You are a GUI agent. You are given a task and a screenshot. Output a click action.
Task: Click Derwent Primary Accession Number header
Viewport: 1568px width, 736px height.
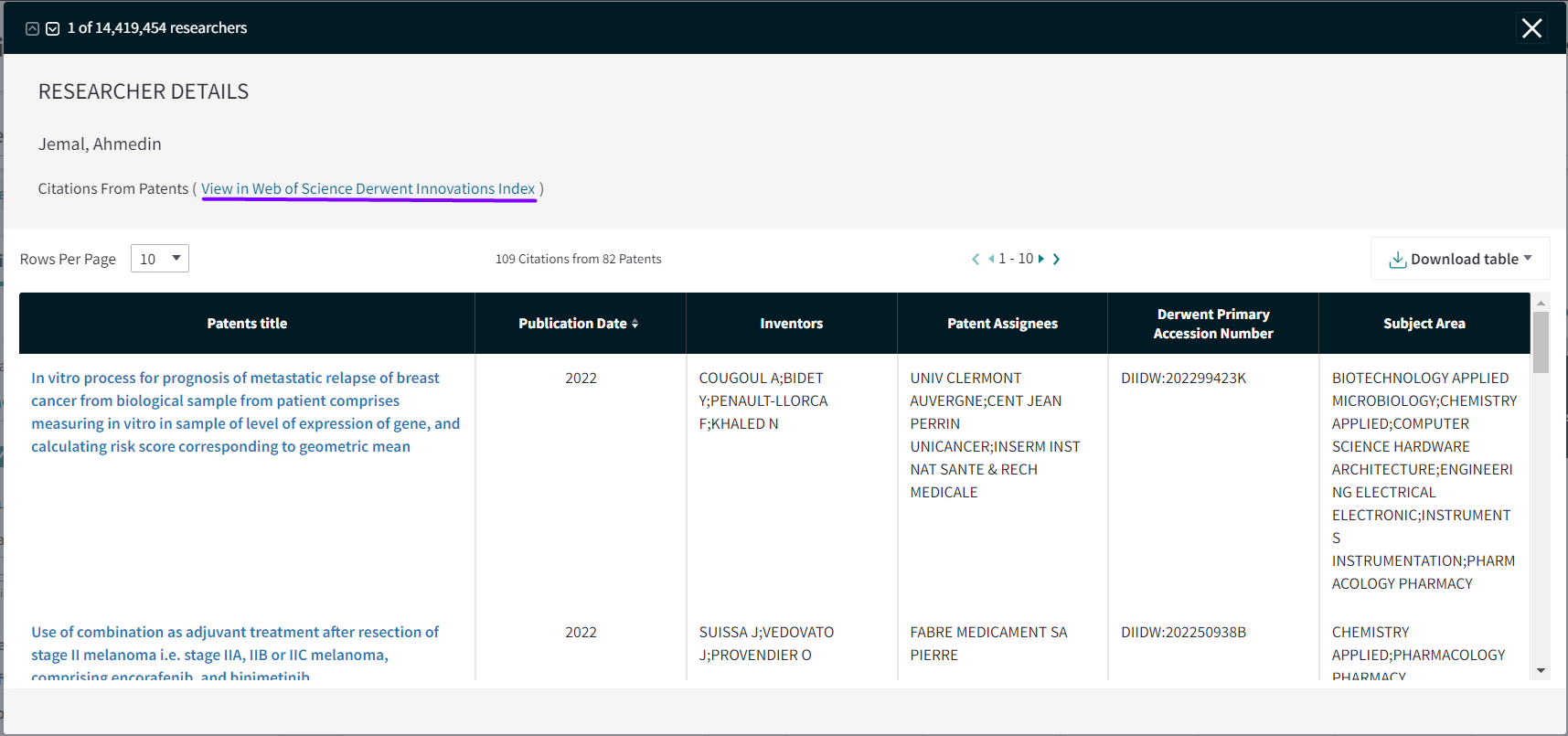[1213, 324]
